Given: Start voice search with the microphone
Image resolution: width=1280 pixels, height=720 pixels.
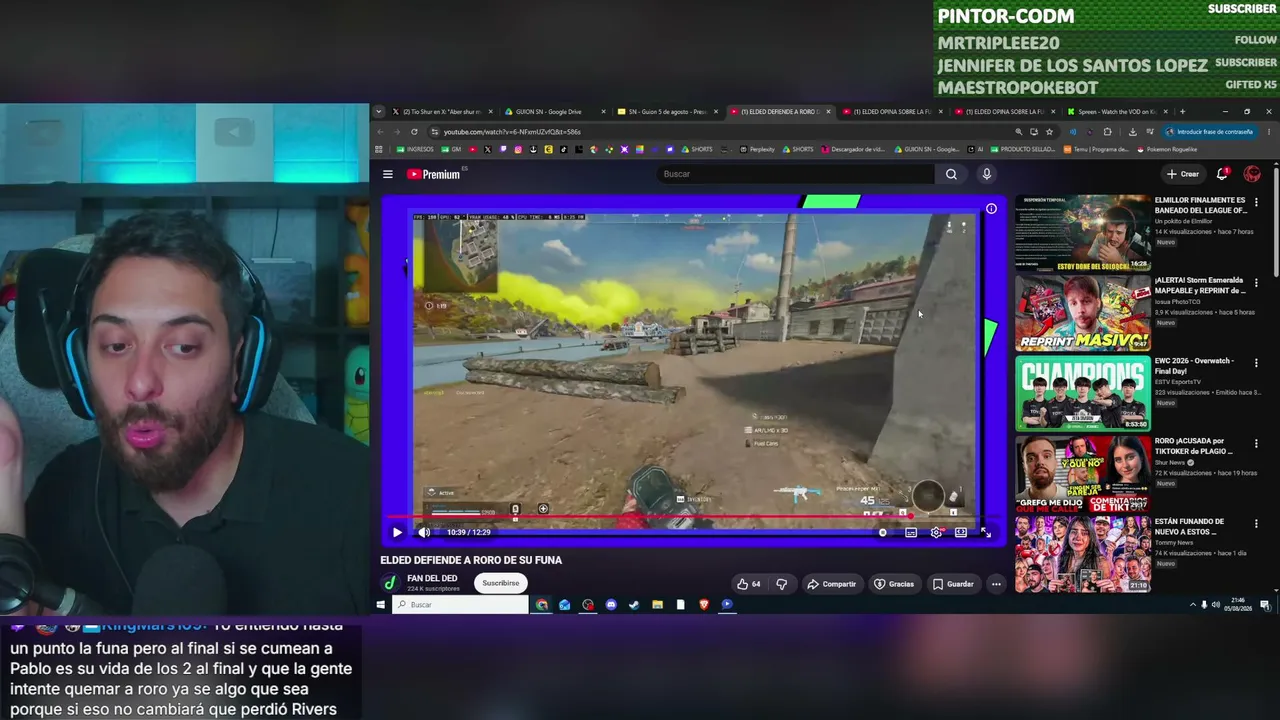Looking at the screenshot, I should 986,174.
